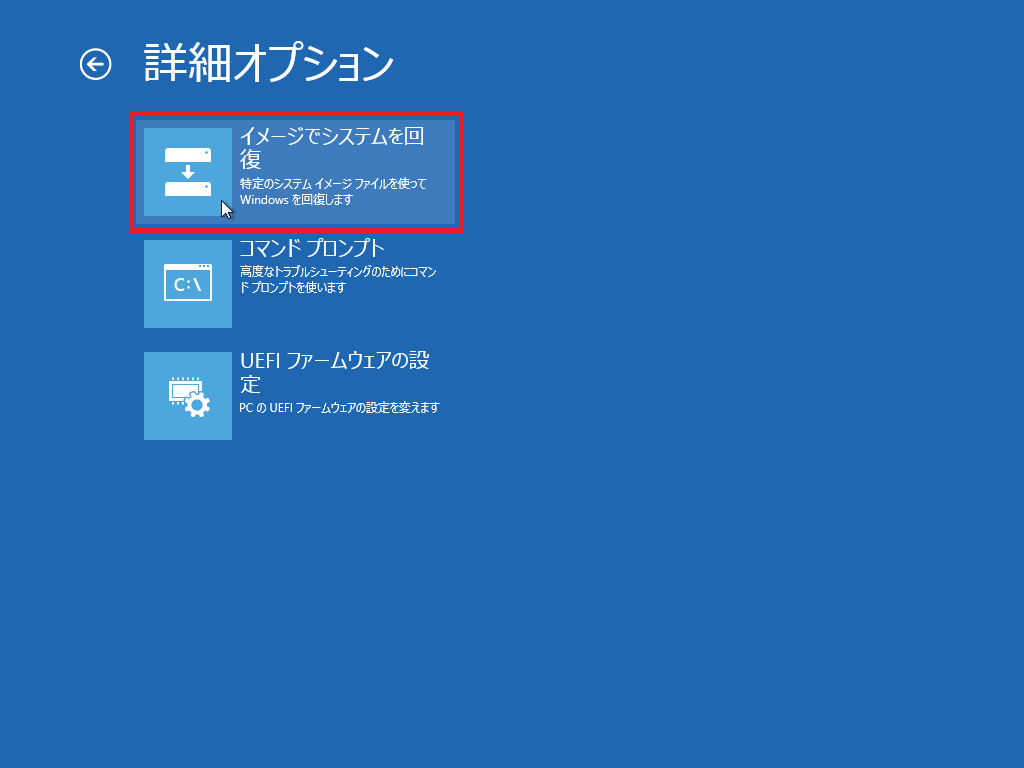Select the UEFI firmware chip-and-gear icon
This screenshot has width=1024, height=768.
[x=188, y=396]
